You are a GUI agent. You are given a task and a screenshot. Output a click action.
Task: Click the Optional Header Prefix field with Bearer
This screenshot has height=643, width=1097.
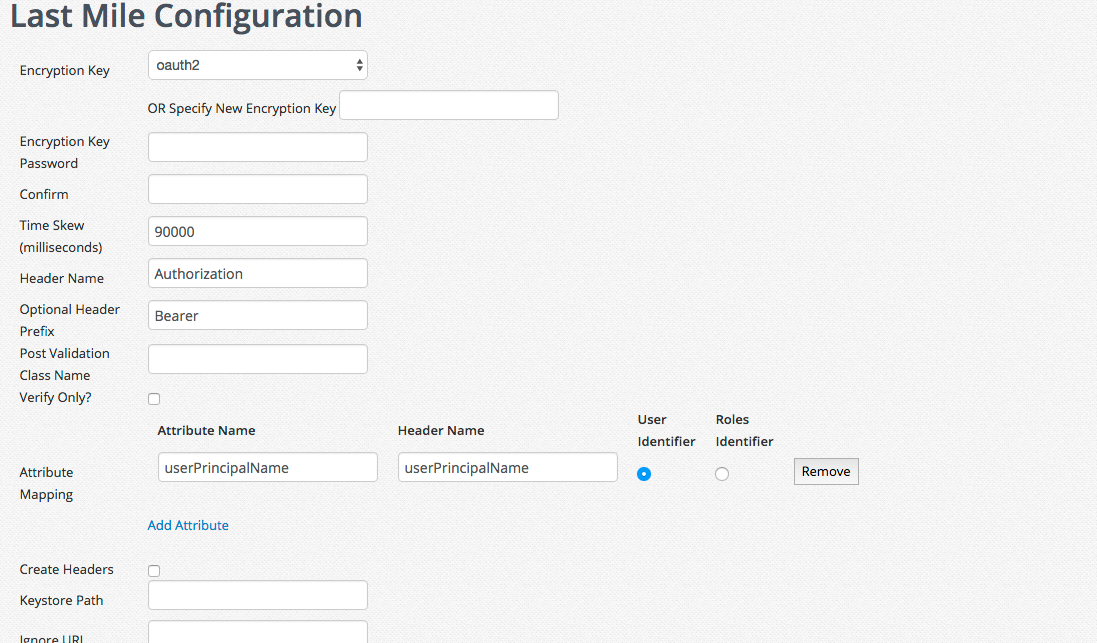pyautogui.click(x=257, y=315)
